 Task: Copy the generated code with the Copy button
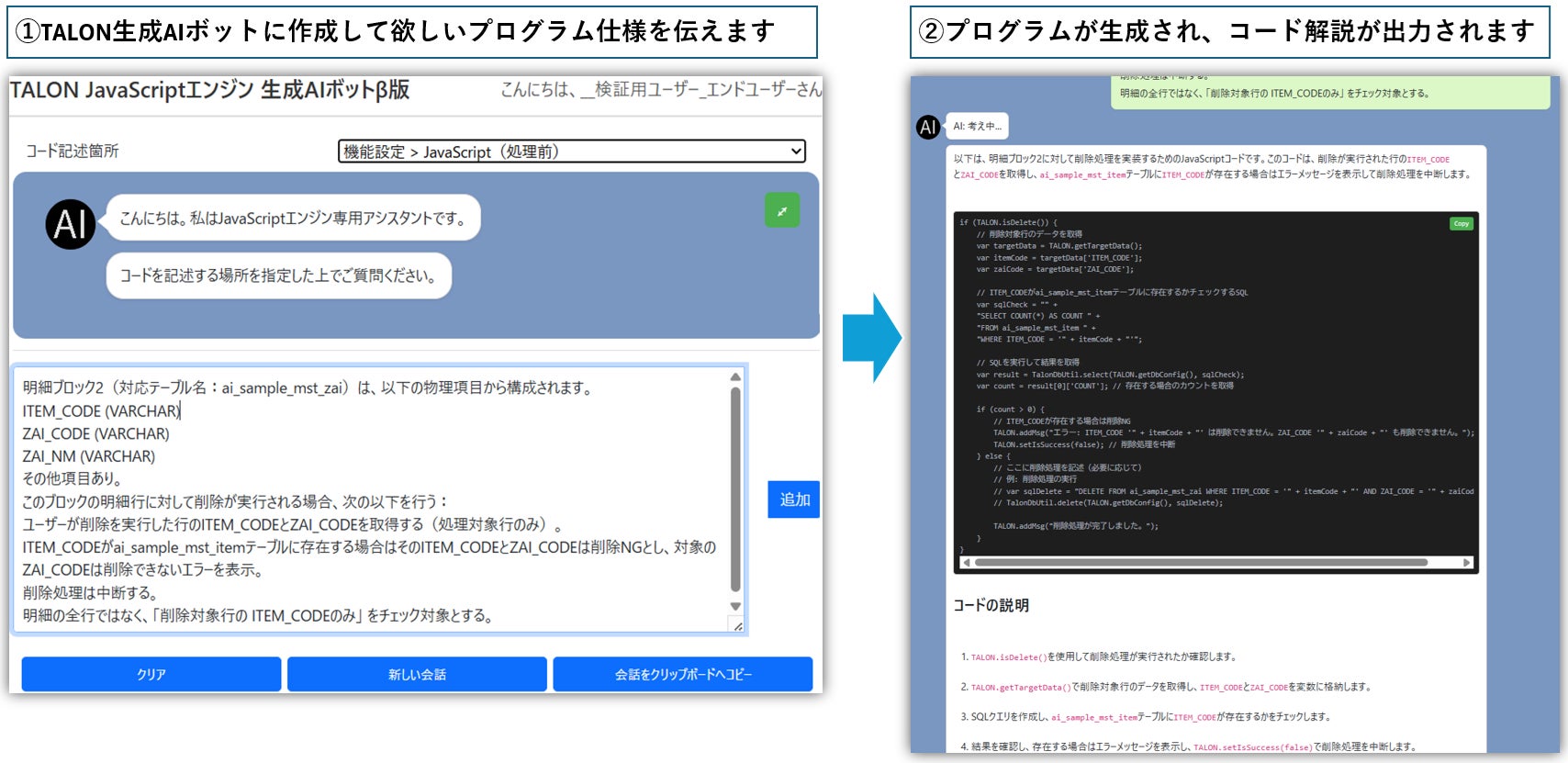point(1461,224)
